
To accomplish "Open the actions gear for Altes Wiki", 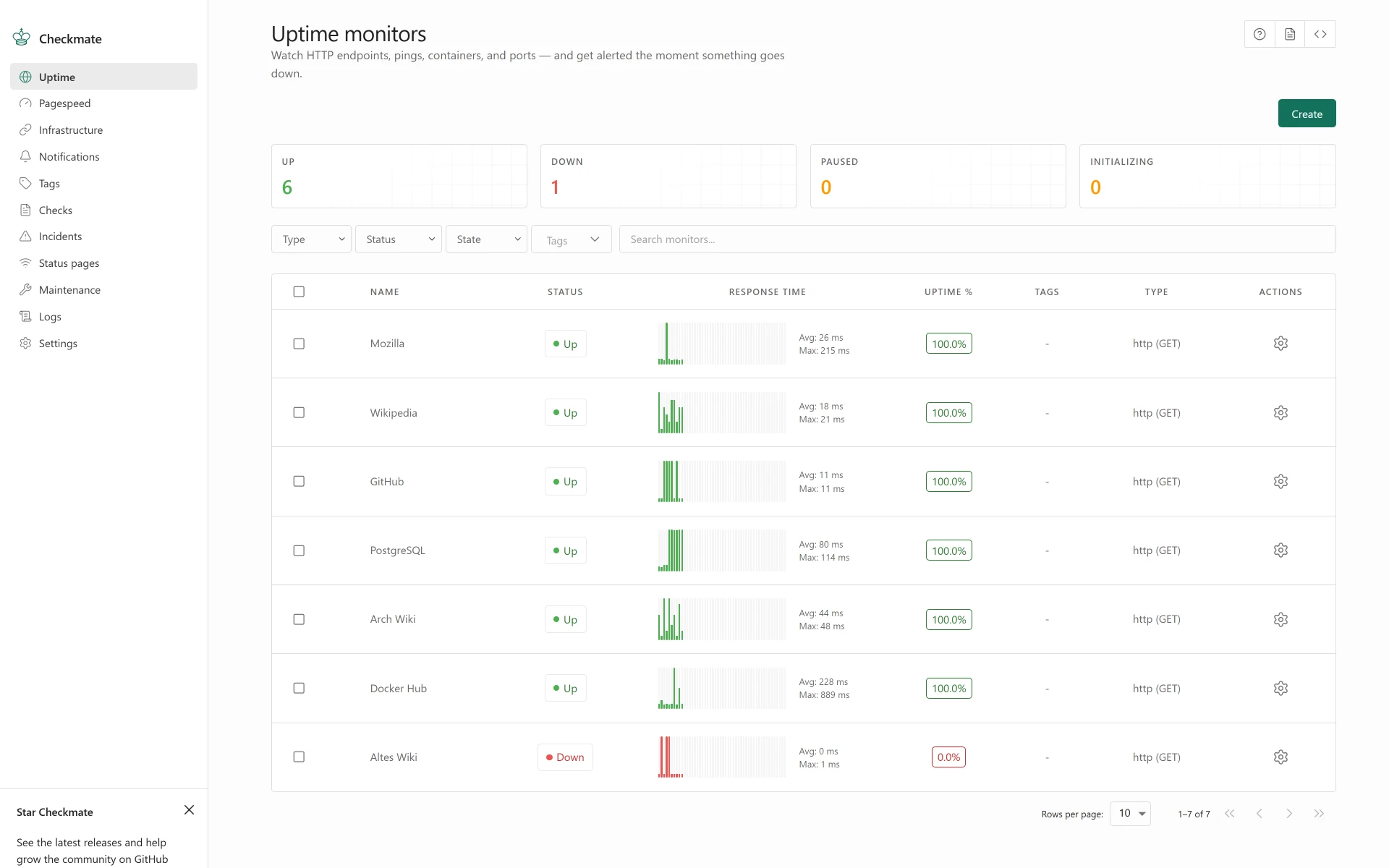I will [1280, 757].
